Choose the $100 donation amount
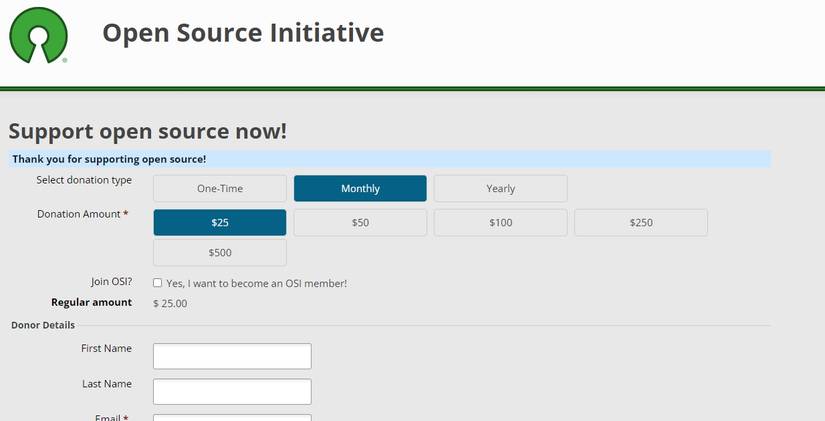This screenshot has width=825, height=421. point(500,223)
